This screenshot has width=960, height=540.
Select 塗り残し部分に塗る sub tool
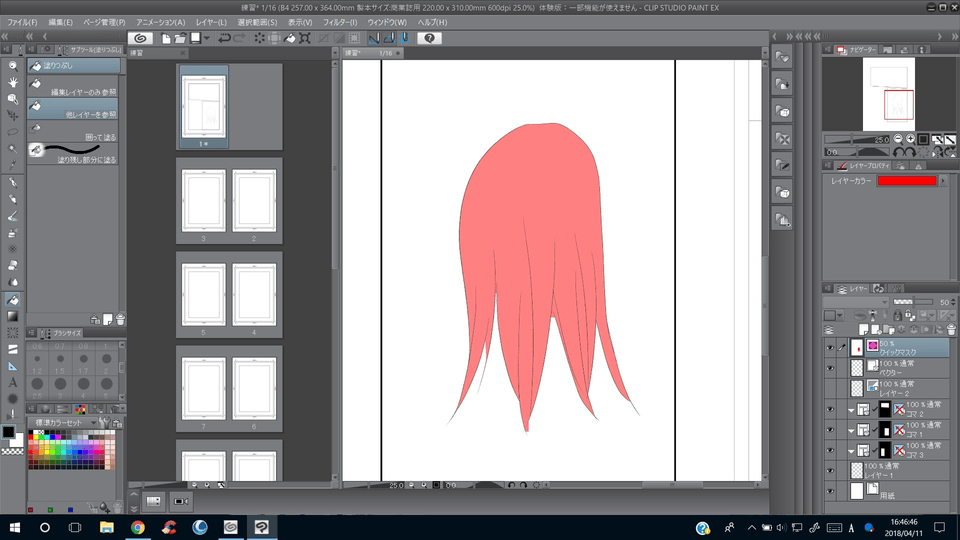[73, 155]
